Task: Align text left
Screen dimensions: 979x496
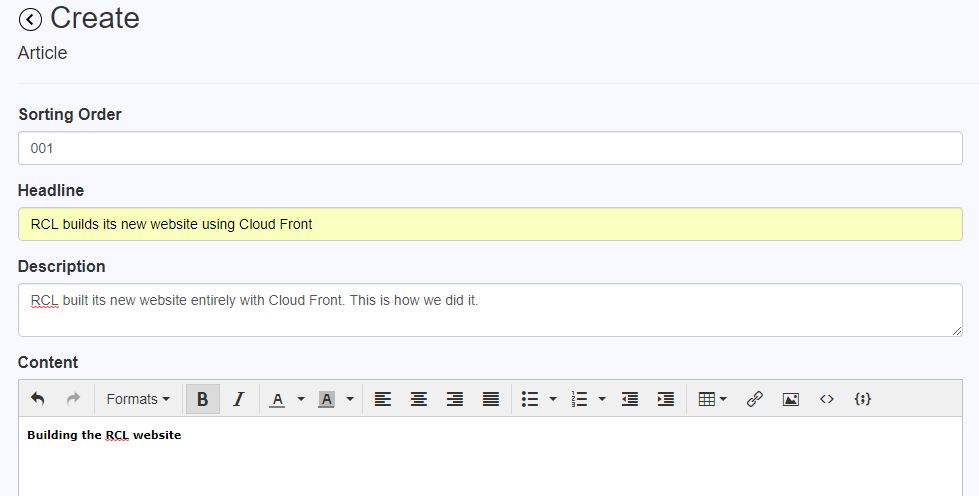Action: point(383,399)
